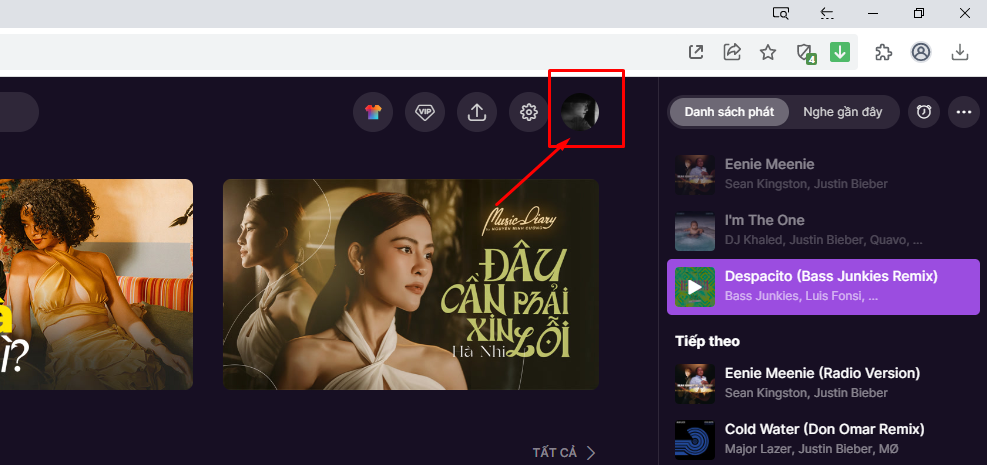
Task: Click the Eenie Meenie album thumbnail
Action: pos(695,175)
